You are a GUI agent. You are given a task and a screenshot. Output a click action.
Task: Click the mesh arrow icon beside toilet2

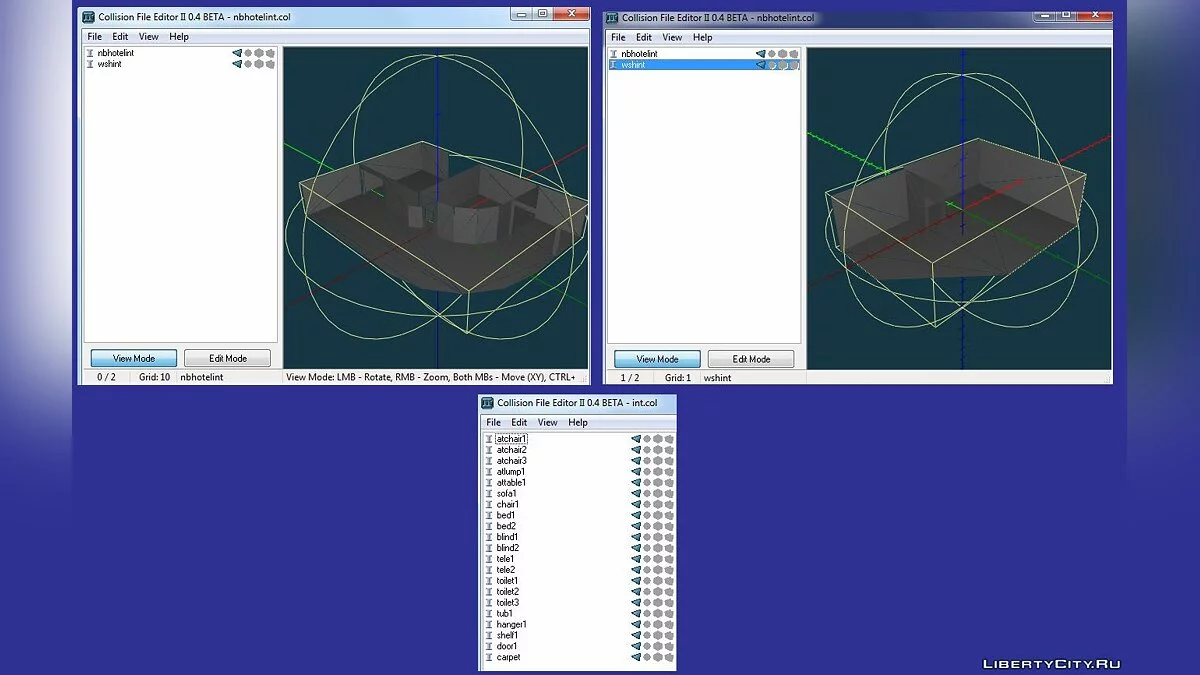click(x=636, y=592)
